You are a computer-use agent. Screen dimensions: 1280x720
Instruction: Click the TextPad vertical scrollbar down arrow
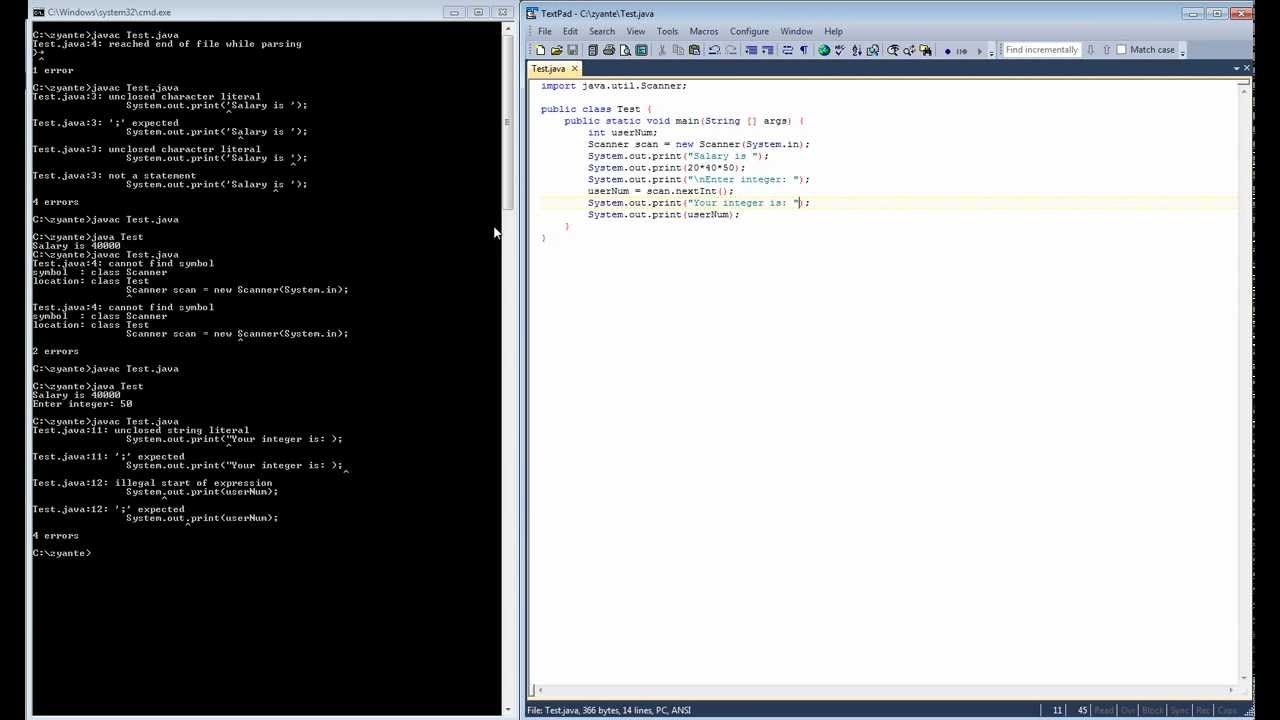click(1245, 677)
